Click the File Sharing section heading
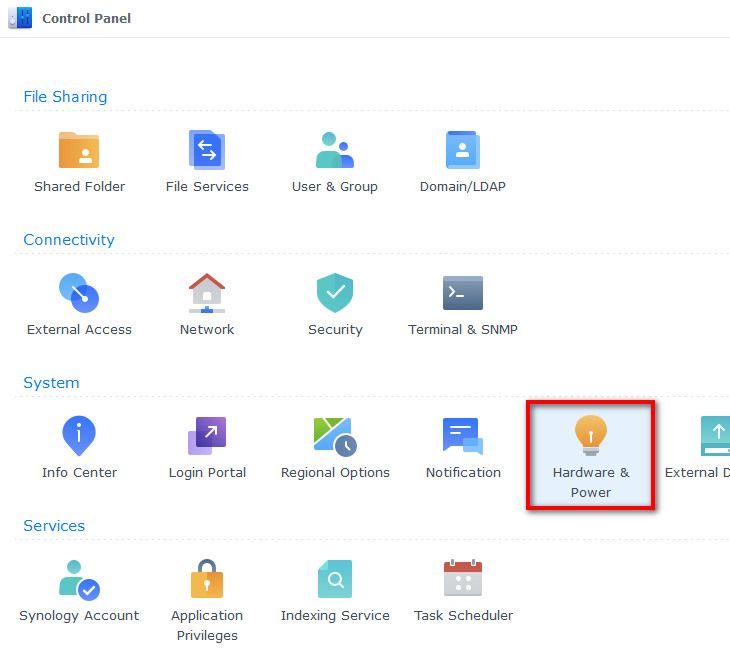Screen dimensions: 730x657 [x=65, y=97]
